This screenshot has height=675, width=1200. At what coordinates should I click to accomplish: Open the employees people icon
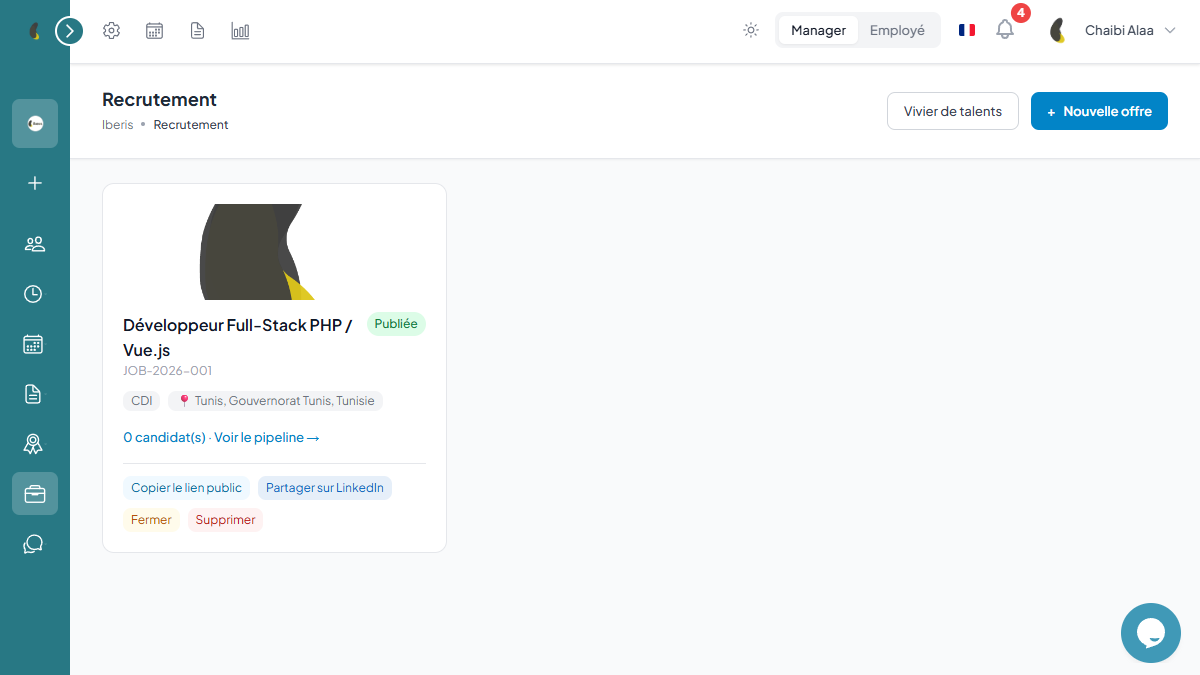pyautogui.click(x=35, y=244)
